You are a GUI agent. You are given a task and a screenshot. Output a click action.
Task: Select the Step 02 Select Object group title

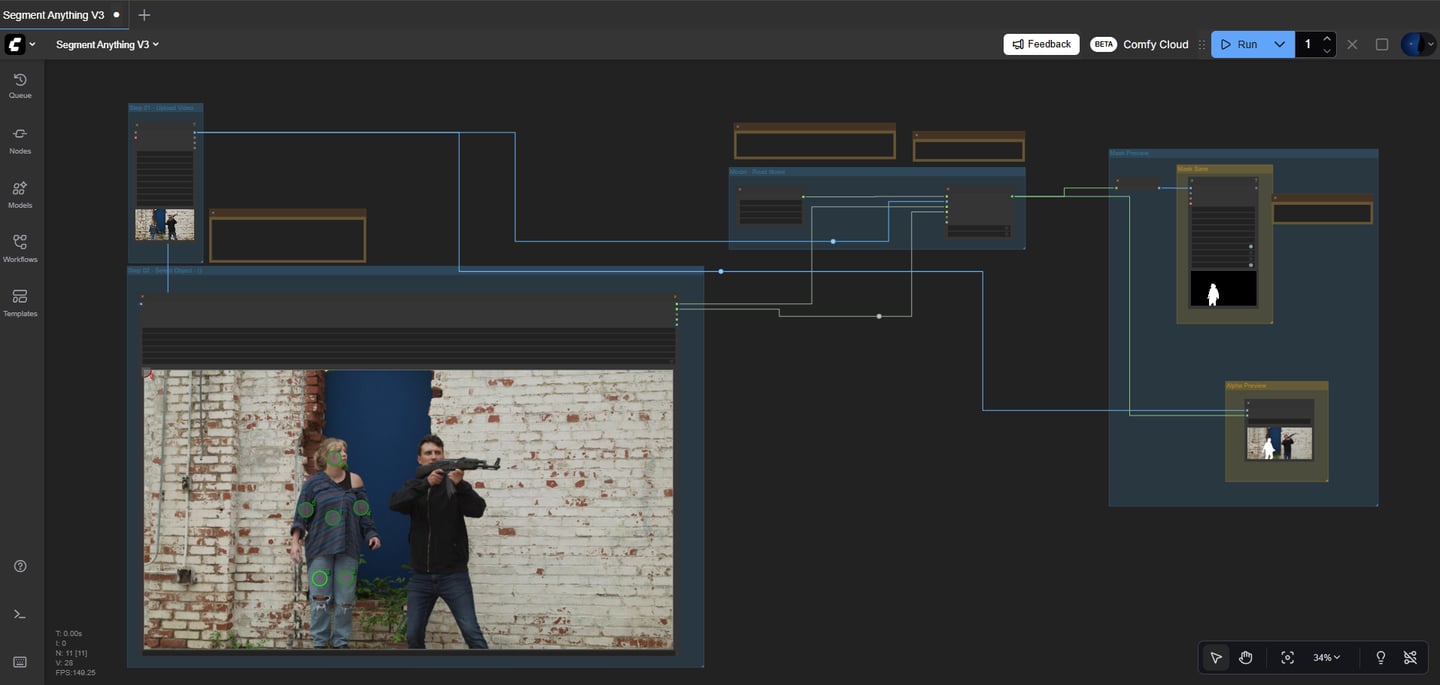(165, 270)
